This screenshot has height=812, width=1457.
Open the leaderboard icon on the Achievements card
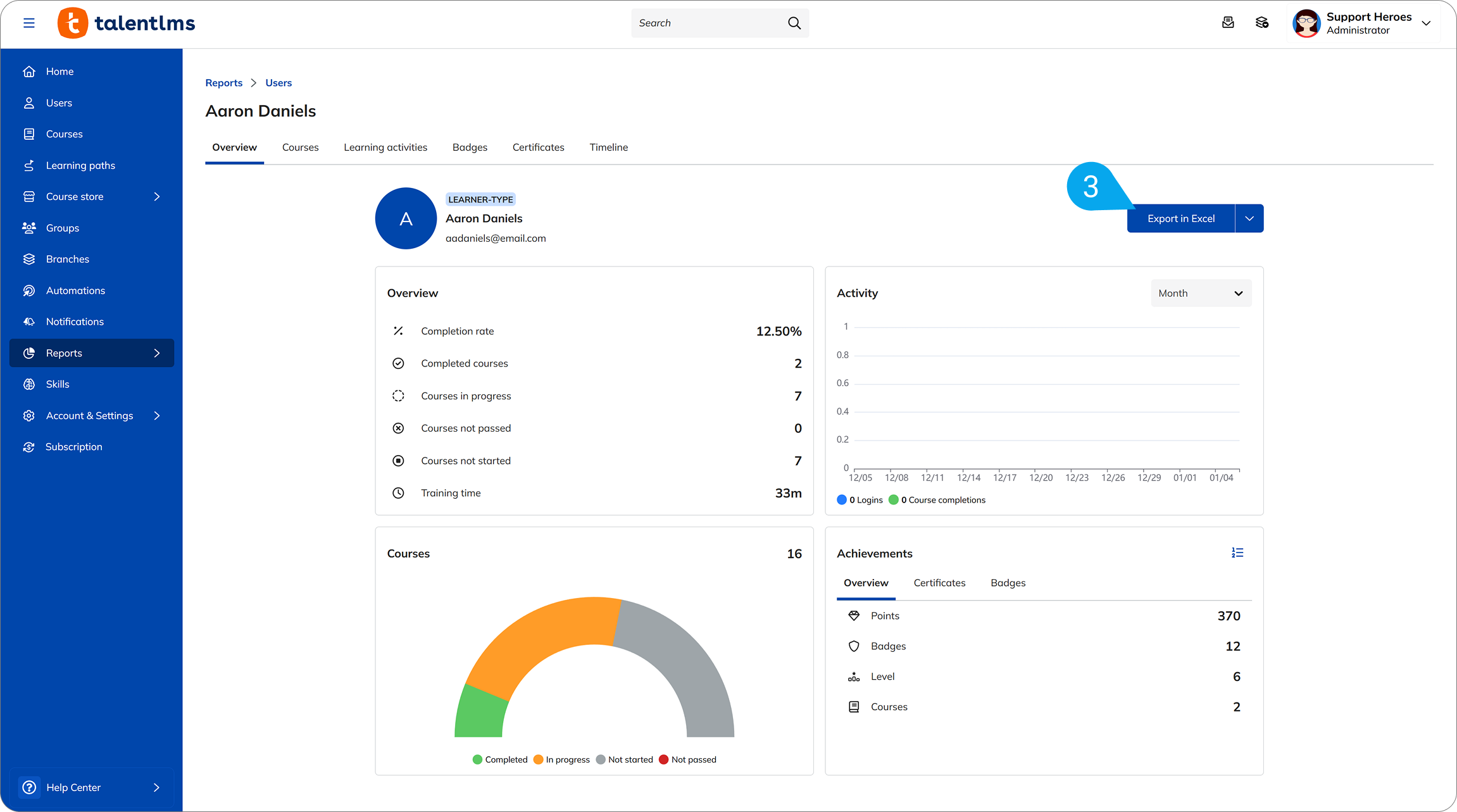(x=1237, y=553)
